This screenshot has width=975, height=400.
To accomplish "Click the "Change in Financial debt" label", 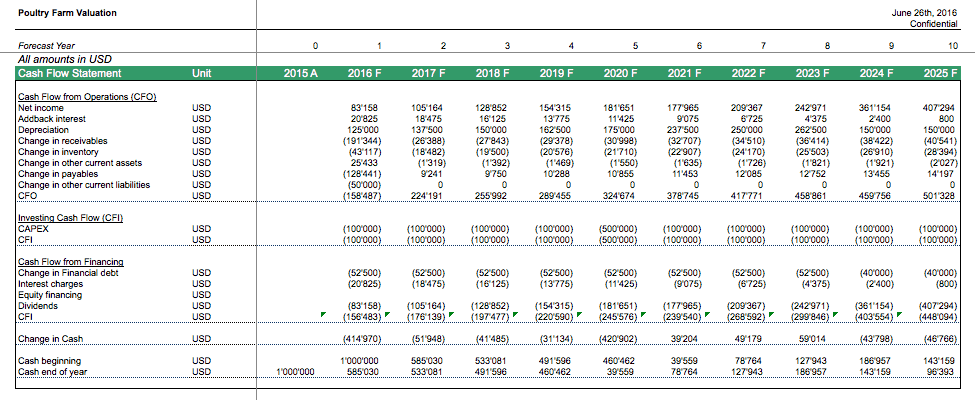I will pos(68,272).
